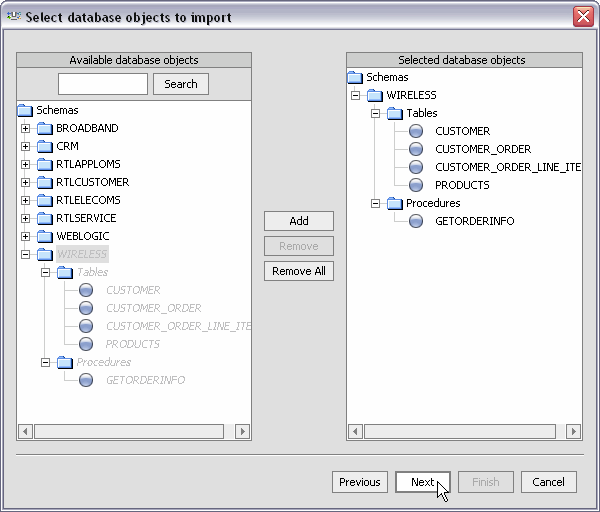Click the WIRELESS folder icon in Selected objects

coord(375,95)
